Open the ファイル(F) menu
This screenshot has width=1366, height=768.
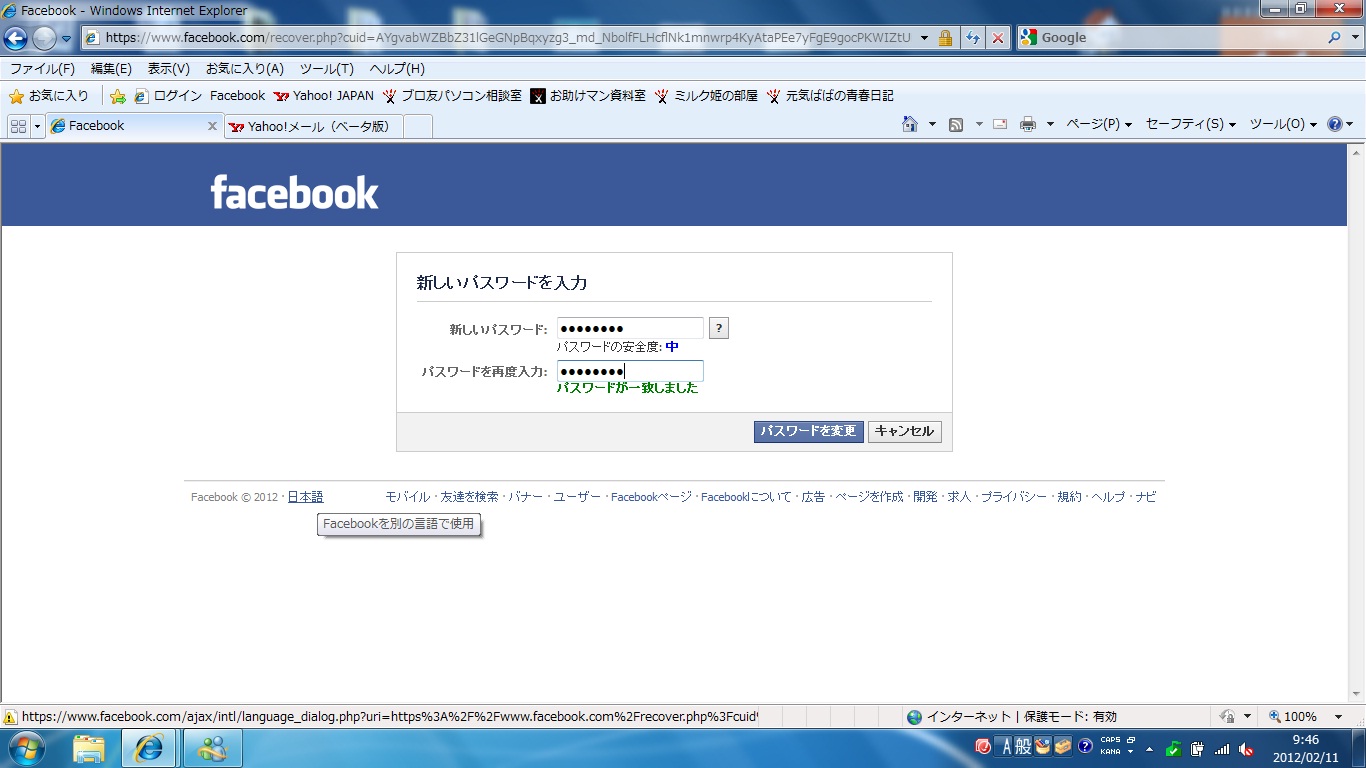(42, 69)
